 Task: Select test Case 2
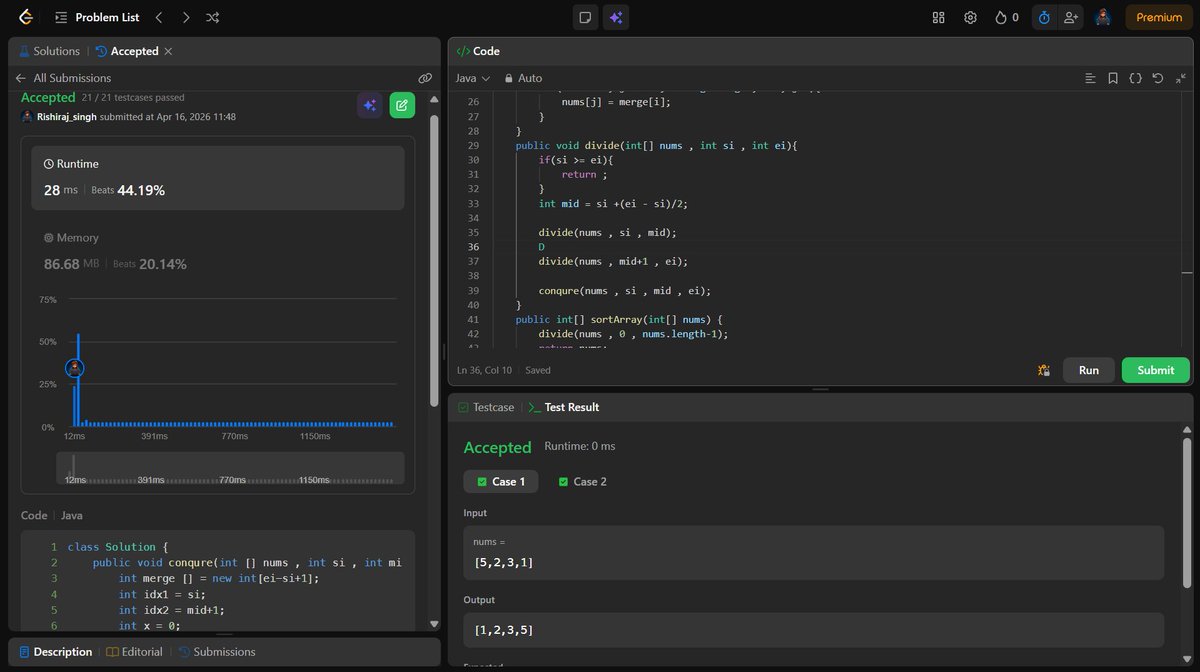pos(582,481)
